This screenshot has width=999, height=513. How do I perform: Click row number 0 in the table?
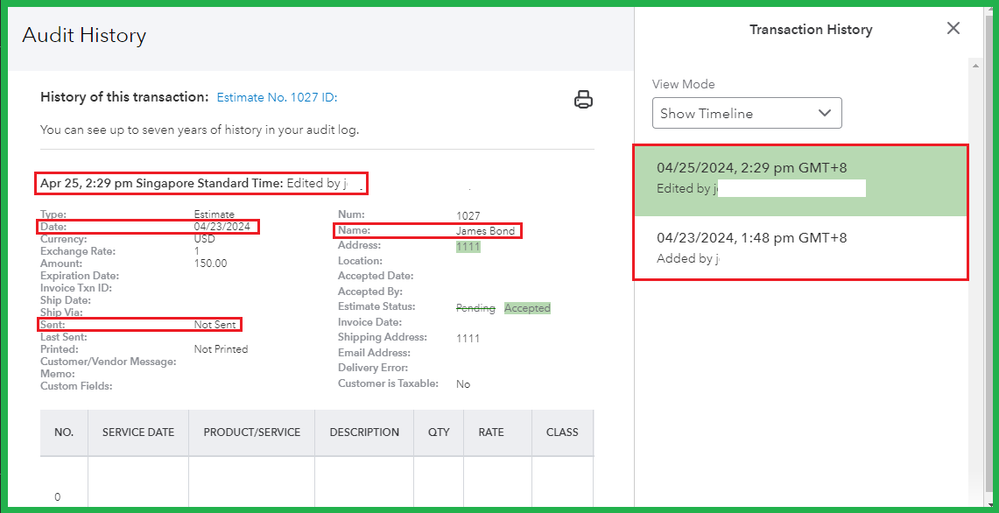pyautogui.click(x=57, y=497)
